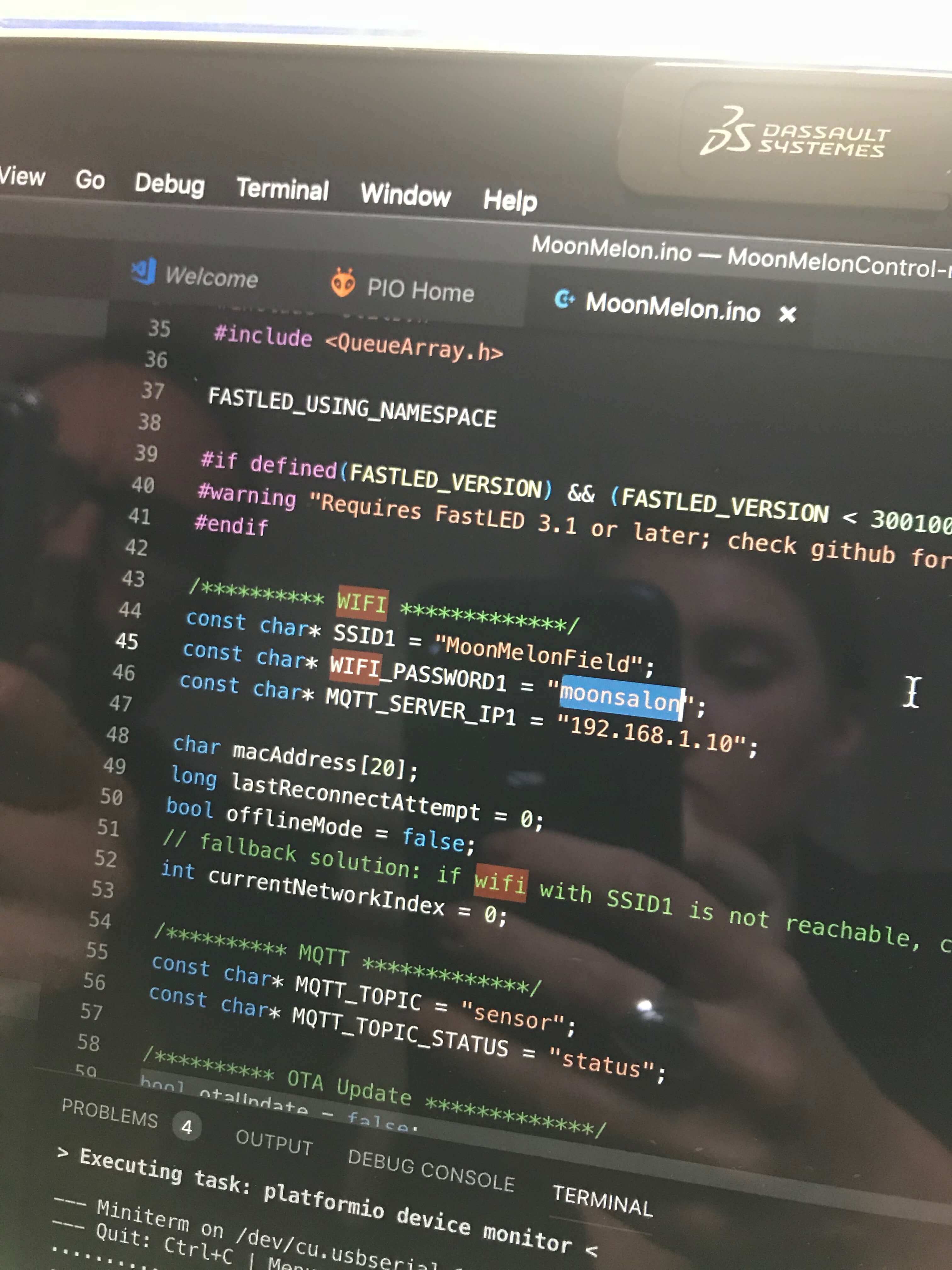Click the C++ file icon beside MoonMelon.ino

[564, 299]
